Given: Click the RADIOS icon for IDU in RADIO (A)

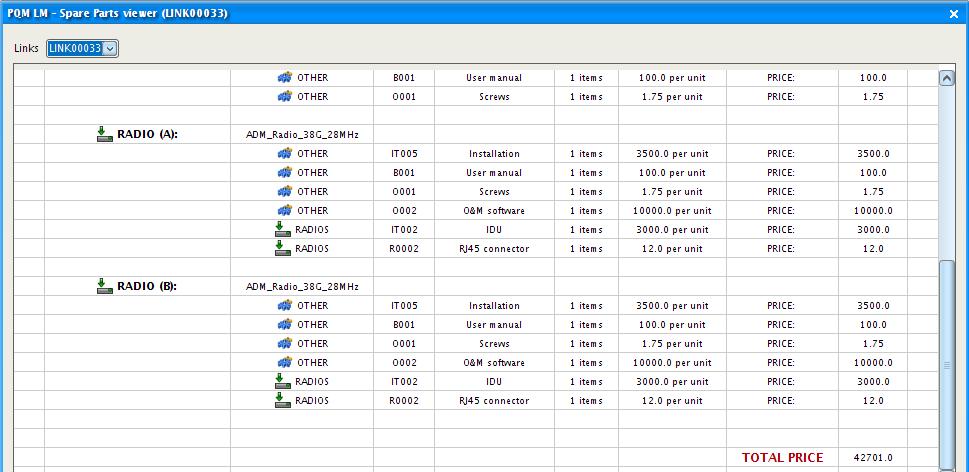Looking at the screenshot, I should coord(283,230).
